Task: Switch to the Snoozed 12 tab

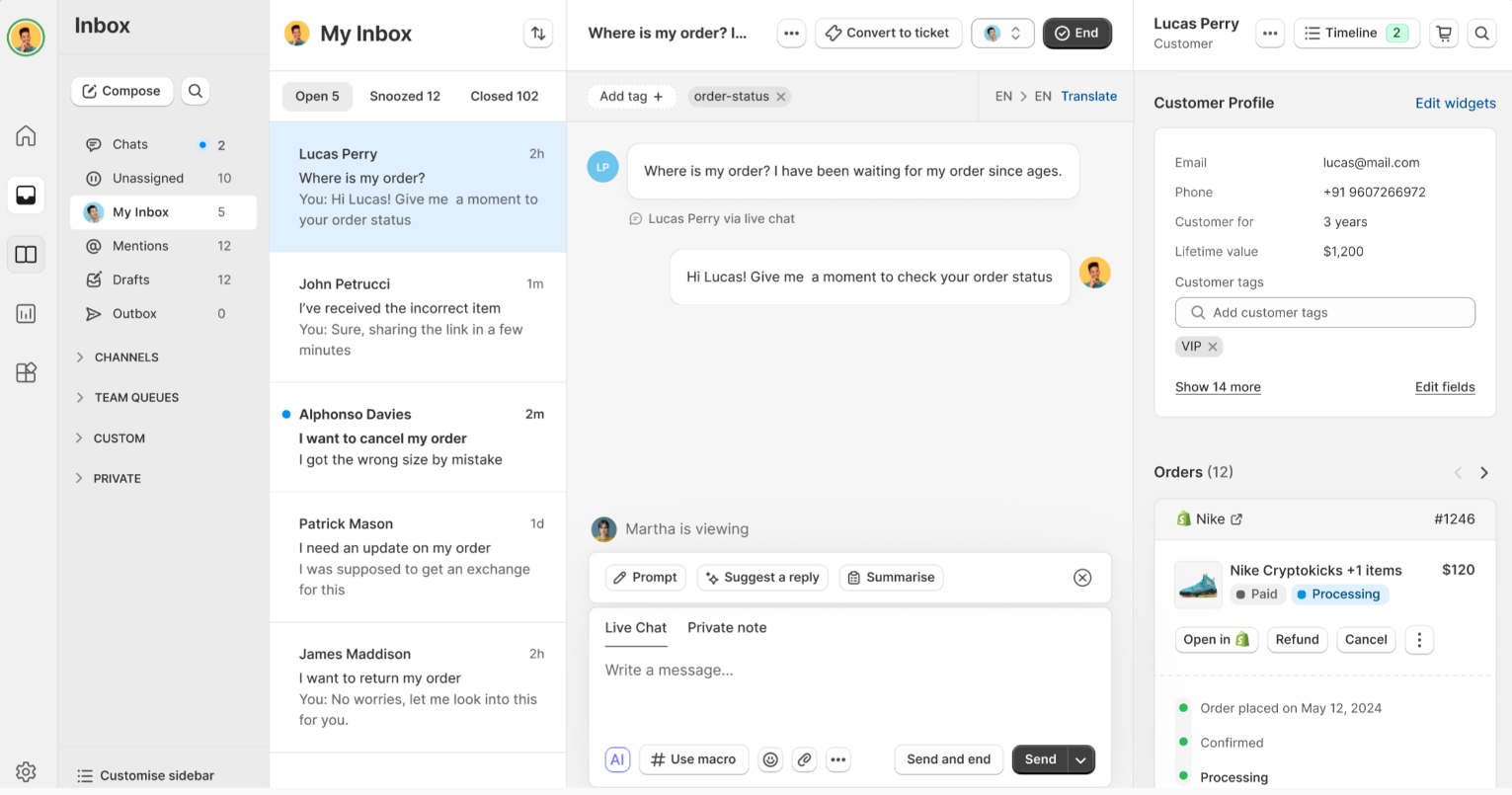Action: (x=405, y=97)
